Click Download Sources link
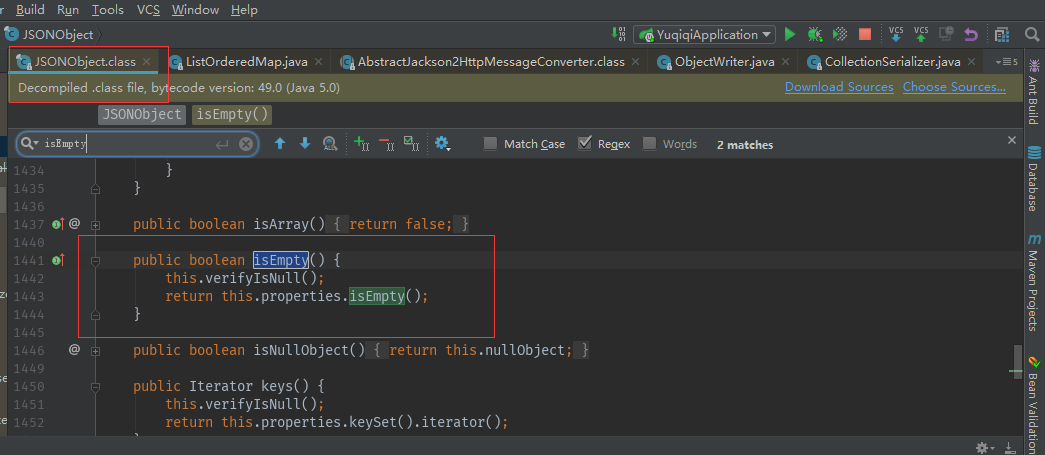Image resolution: width=1045 pixels, height=455 pixels. click(x=839, y=87)
